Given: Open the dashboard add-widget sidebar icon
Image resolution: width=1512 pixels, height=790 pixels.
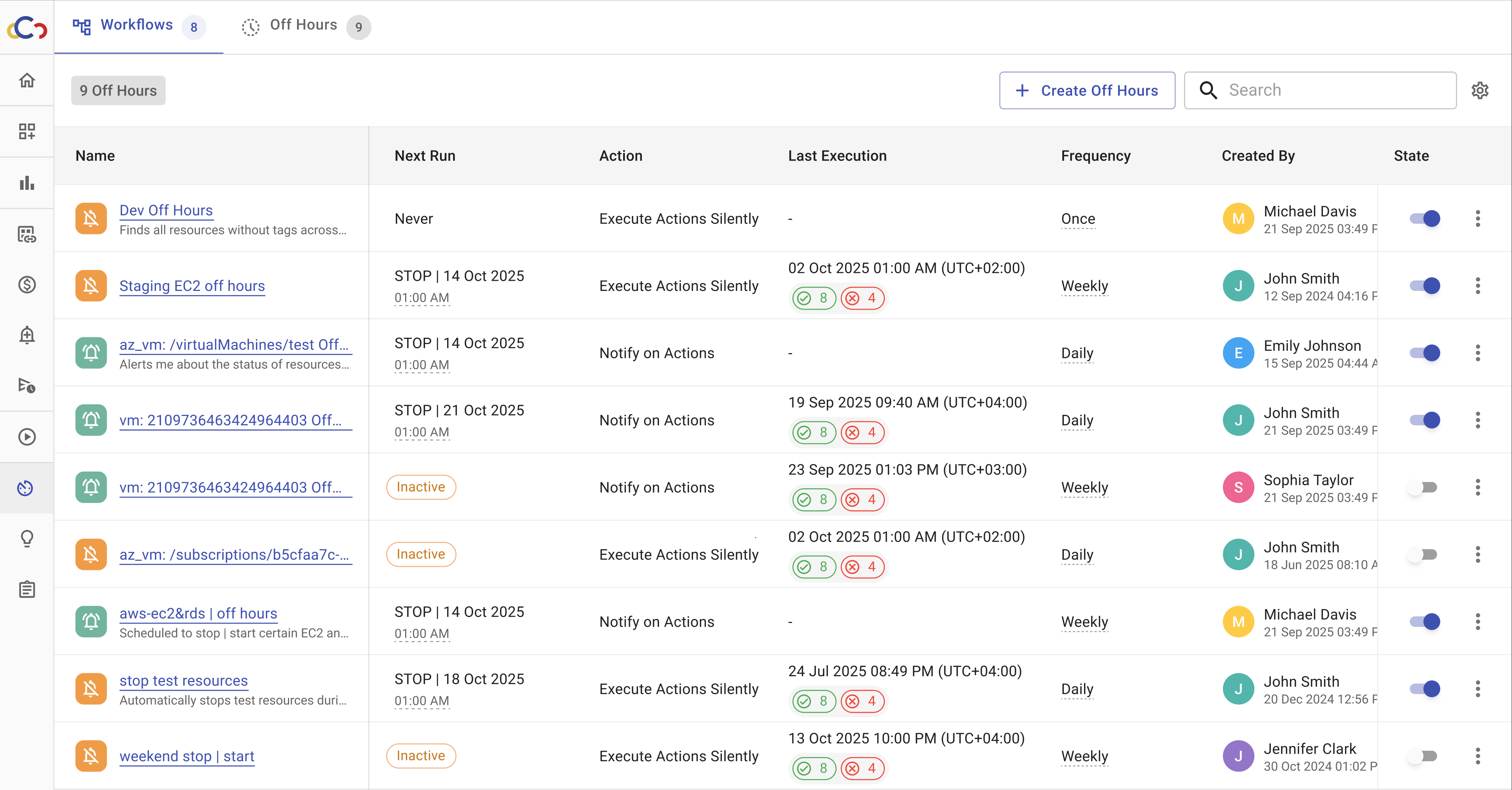Looking at the screenshot, I should 27,131.
